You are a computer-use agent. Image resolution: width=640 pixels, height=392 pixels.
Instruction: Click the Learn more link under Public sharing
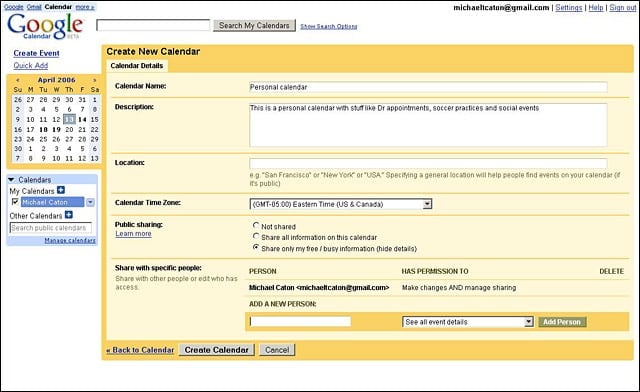coord(133,234)
